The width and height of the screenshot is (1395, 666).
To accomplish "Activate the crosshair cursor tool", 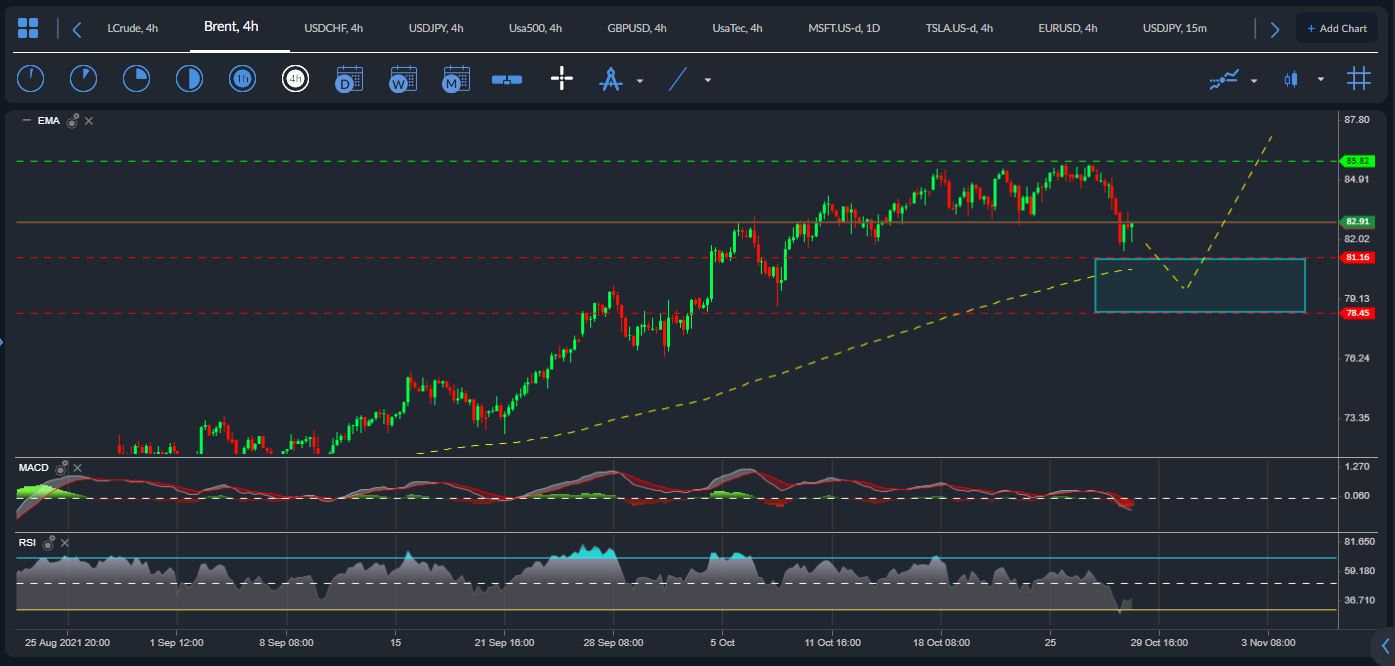I will pyautogui.click(x=562, y=79).
